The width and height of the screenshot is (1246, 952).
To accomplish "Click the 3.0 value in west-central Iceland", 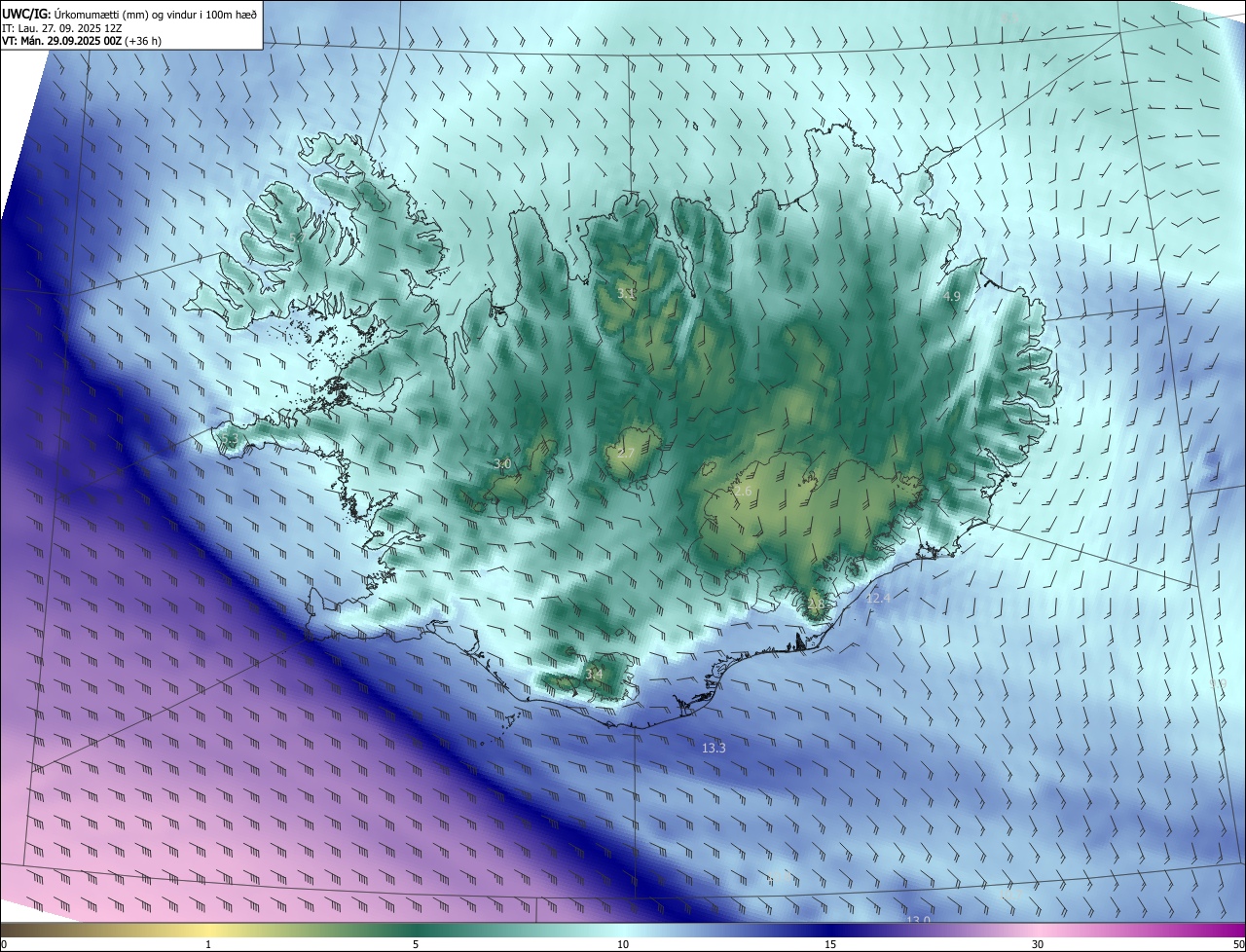I will (502, 464).
